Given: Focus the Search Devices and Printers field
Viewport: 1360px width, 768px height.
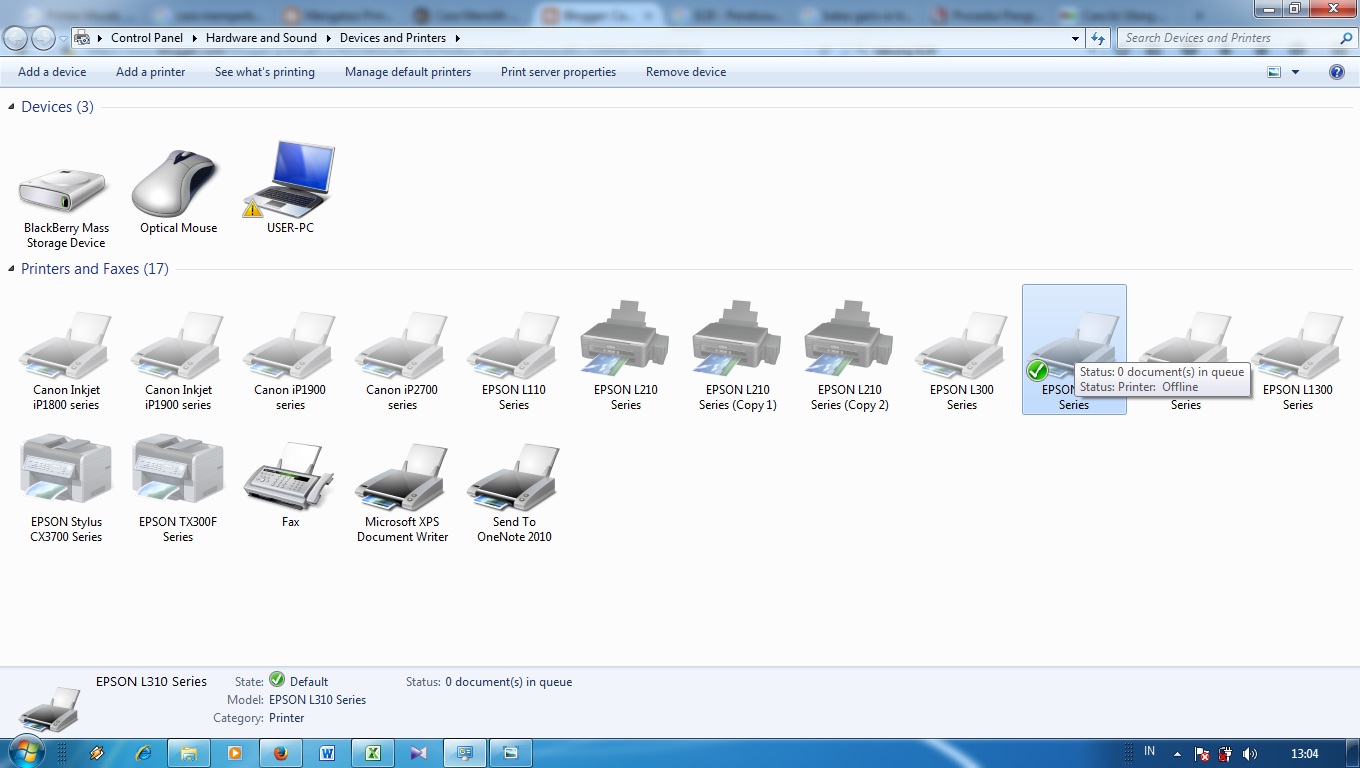Looking at the screenshot, I should (1227, 38).
